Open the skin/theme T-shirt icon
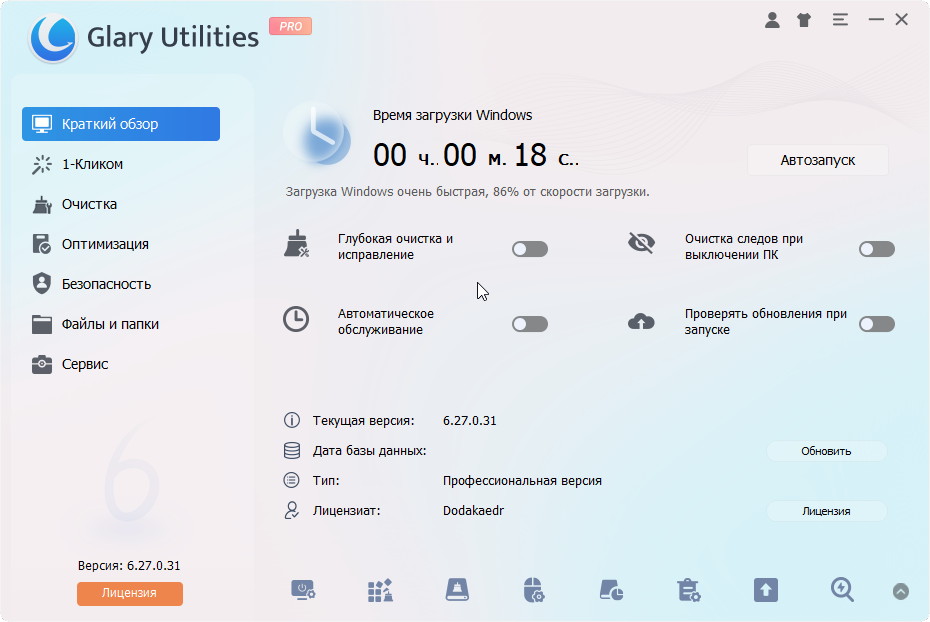The height and width of the screenshot is (622, 930). pos(804,20)
